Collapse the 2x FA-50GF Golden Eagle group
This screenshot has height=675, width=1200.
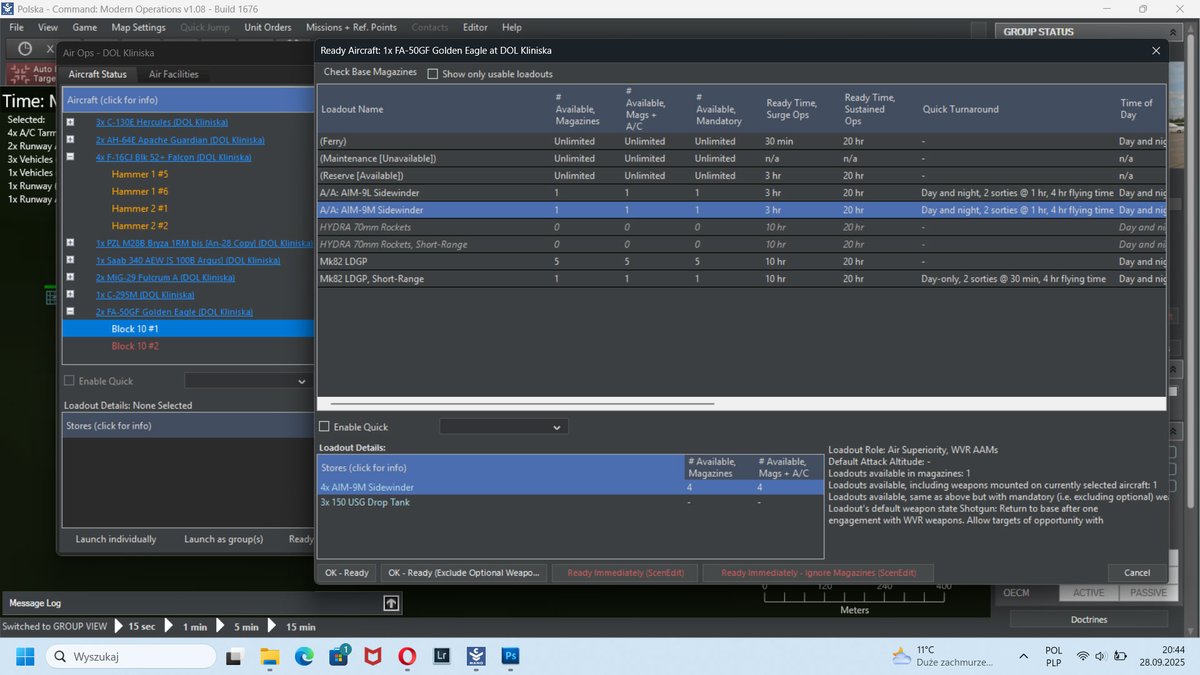(71, 312)
